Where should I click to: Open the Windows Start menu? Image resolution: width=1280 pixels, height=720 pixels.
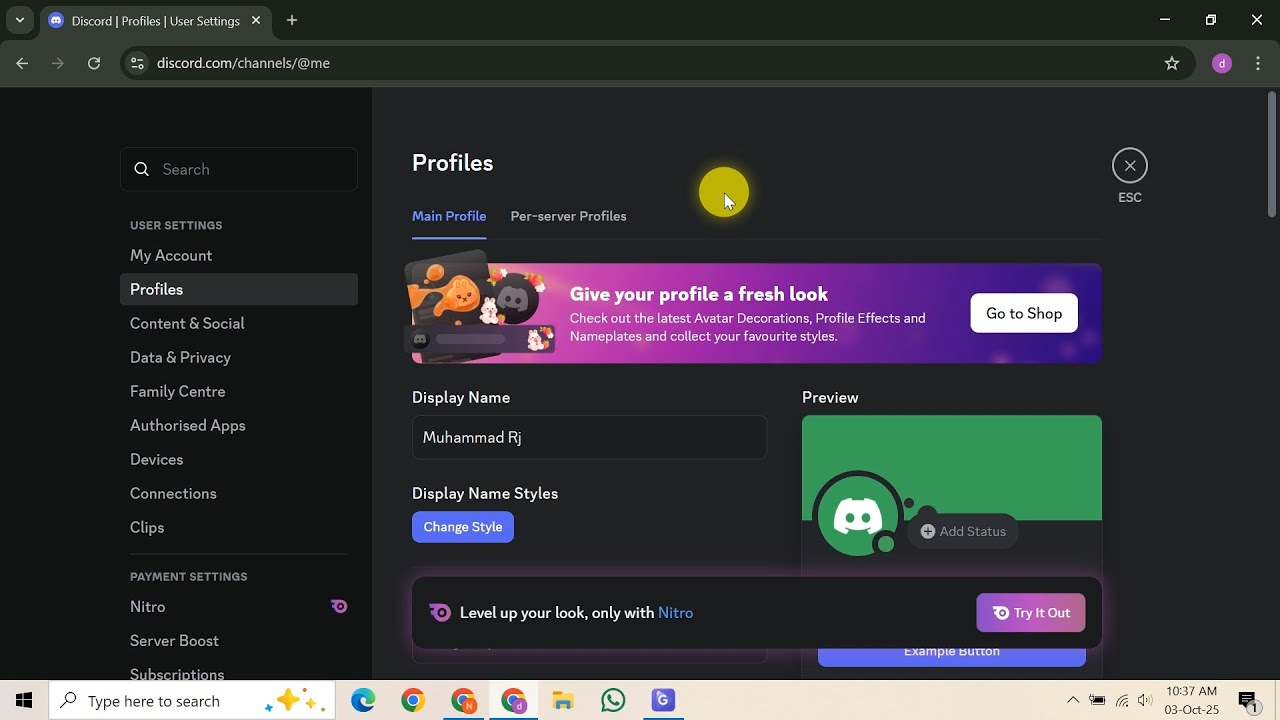(x=24, y=701)
